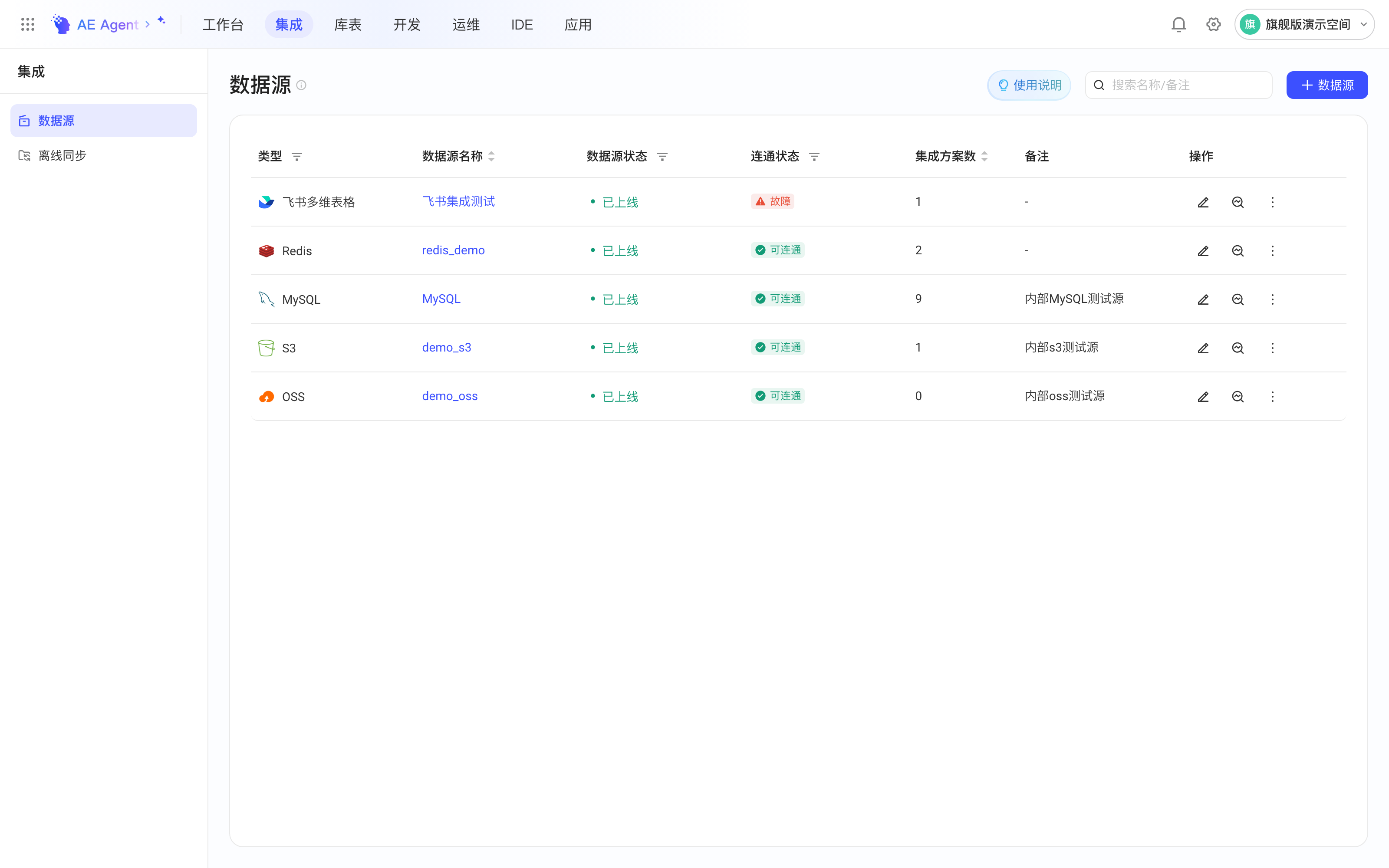Image resolution: width=1389 pixels, height=868 pixels.
Task: Click the 使用说明 button
Action: pos(1029,85)
